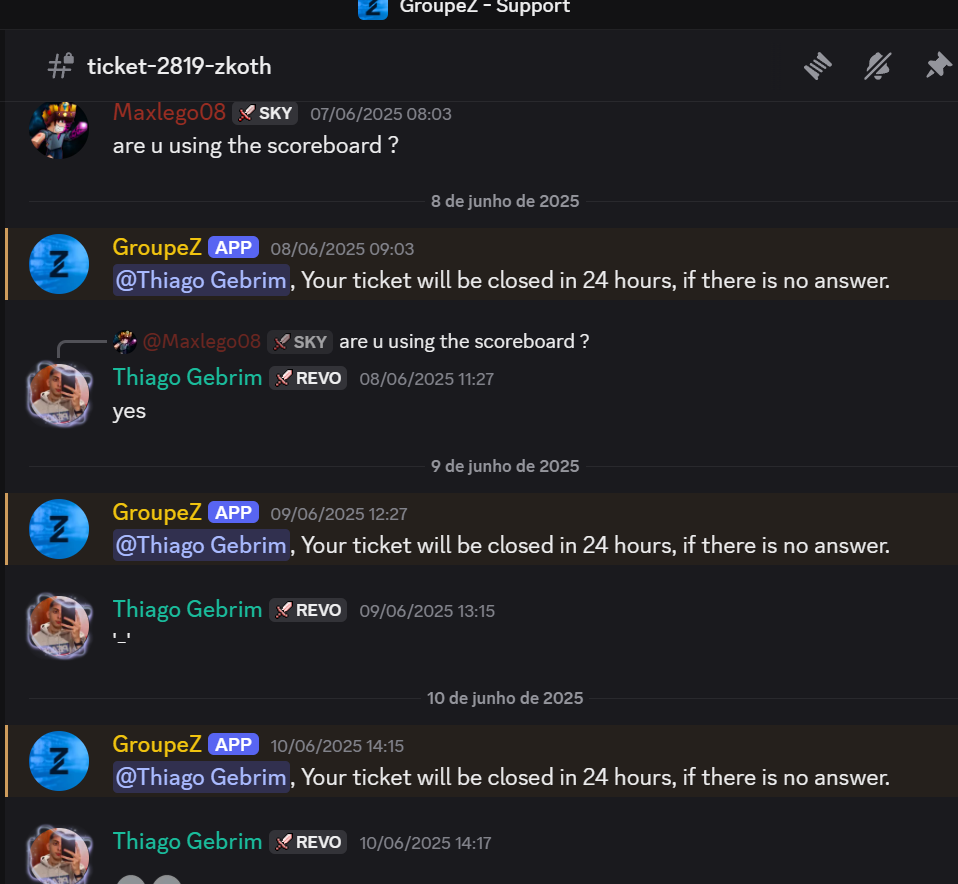Click @Thiago Gebrim mention in 08/06 message
Screen dimensions: 958x884
pyautogui.click(x=201, y=280)
